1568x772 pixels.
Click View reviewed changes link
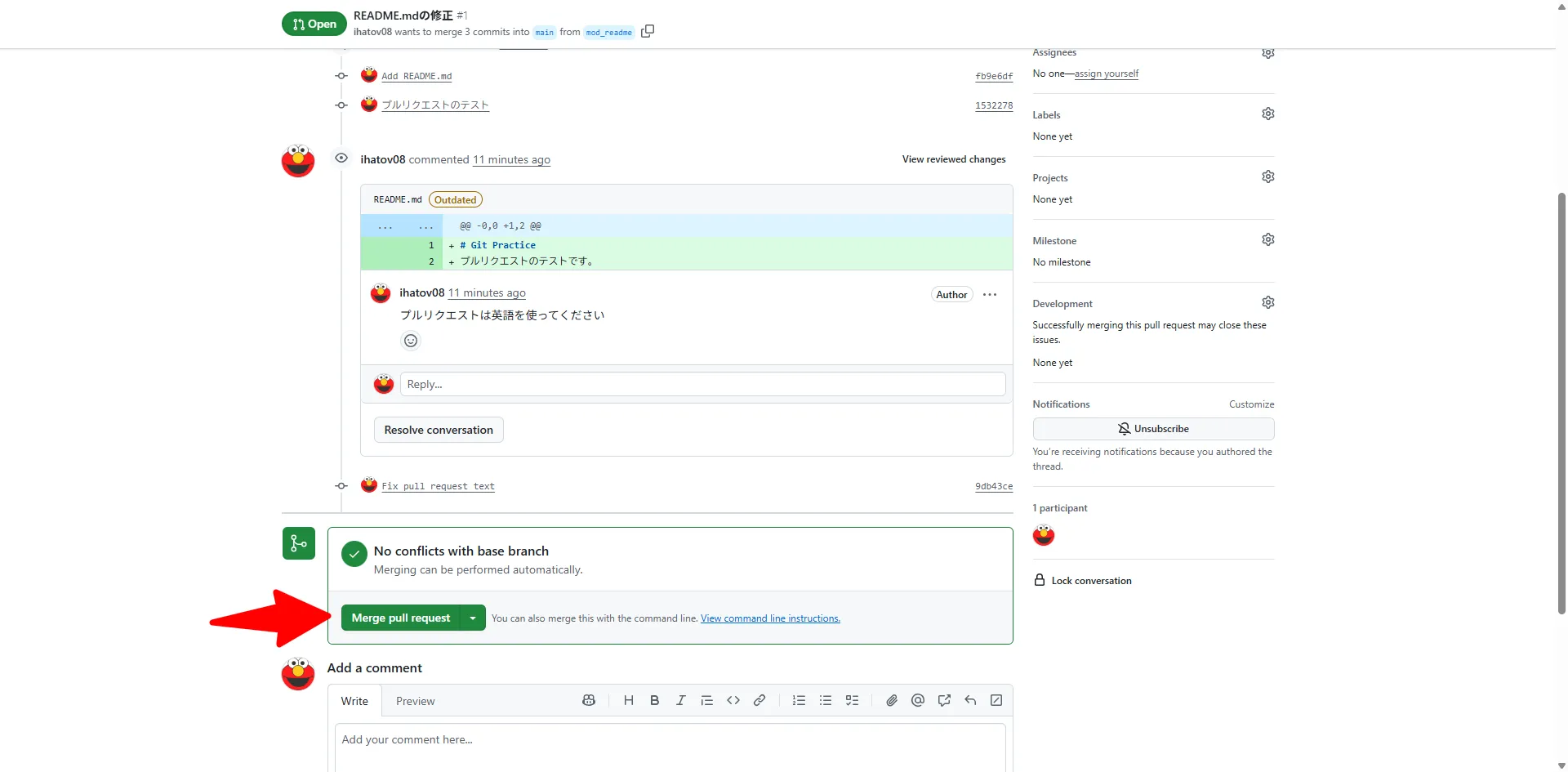(954, 159)
